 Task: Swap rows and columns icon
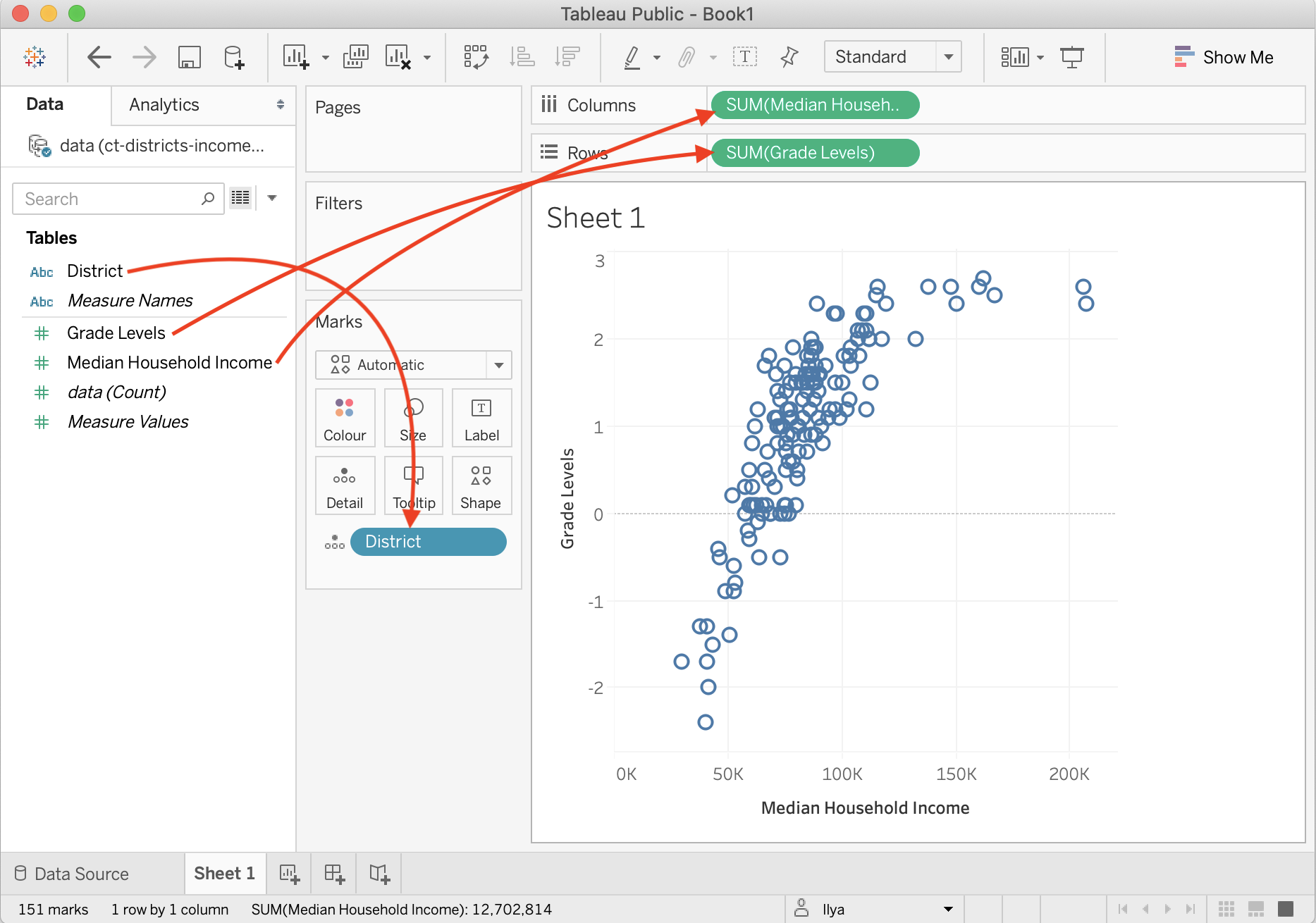click(476, 57)
